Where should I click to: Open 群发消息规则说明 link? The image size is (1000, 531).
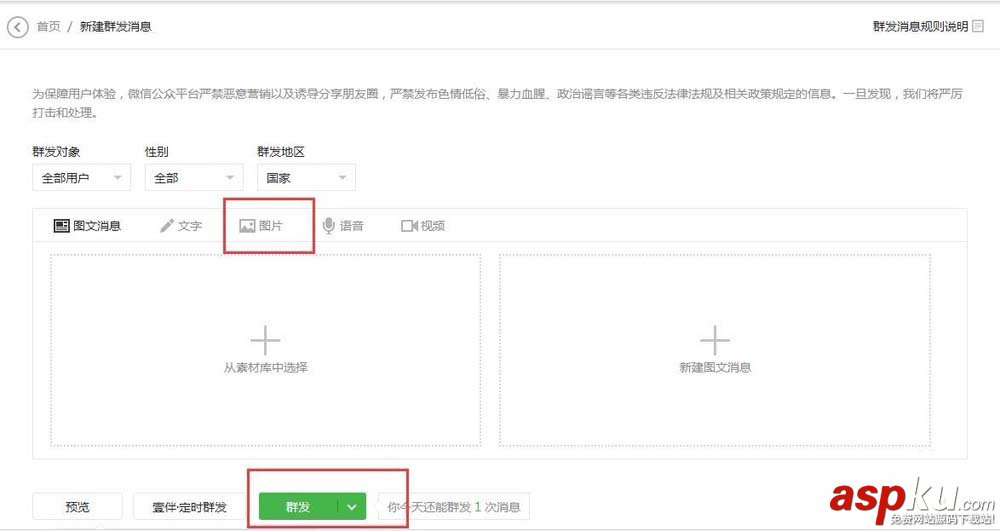(x=920, y=26)
